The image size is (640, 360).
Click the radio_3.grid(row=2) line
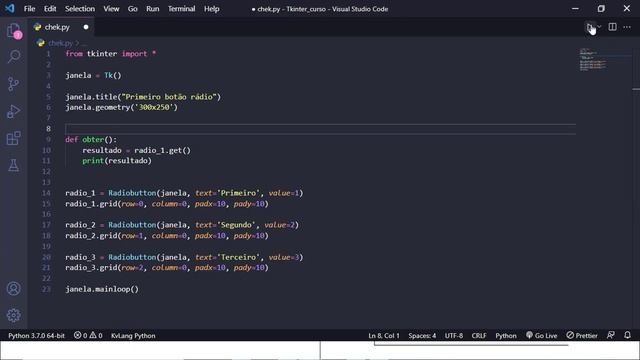(x=167, y=268)
